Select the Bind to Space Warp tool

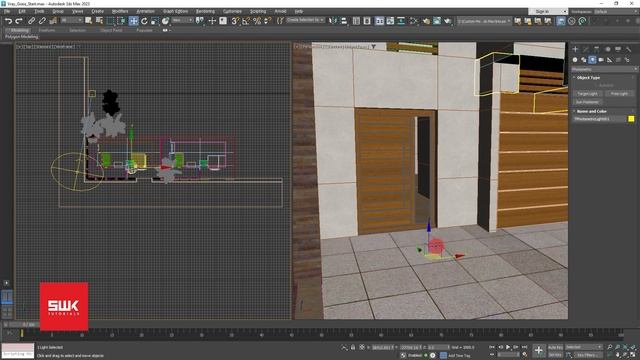(53, 21)
